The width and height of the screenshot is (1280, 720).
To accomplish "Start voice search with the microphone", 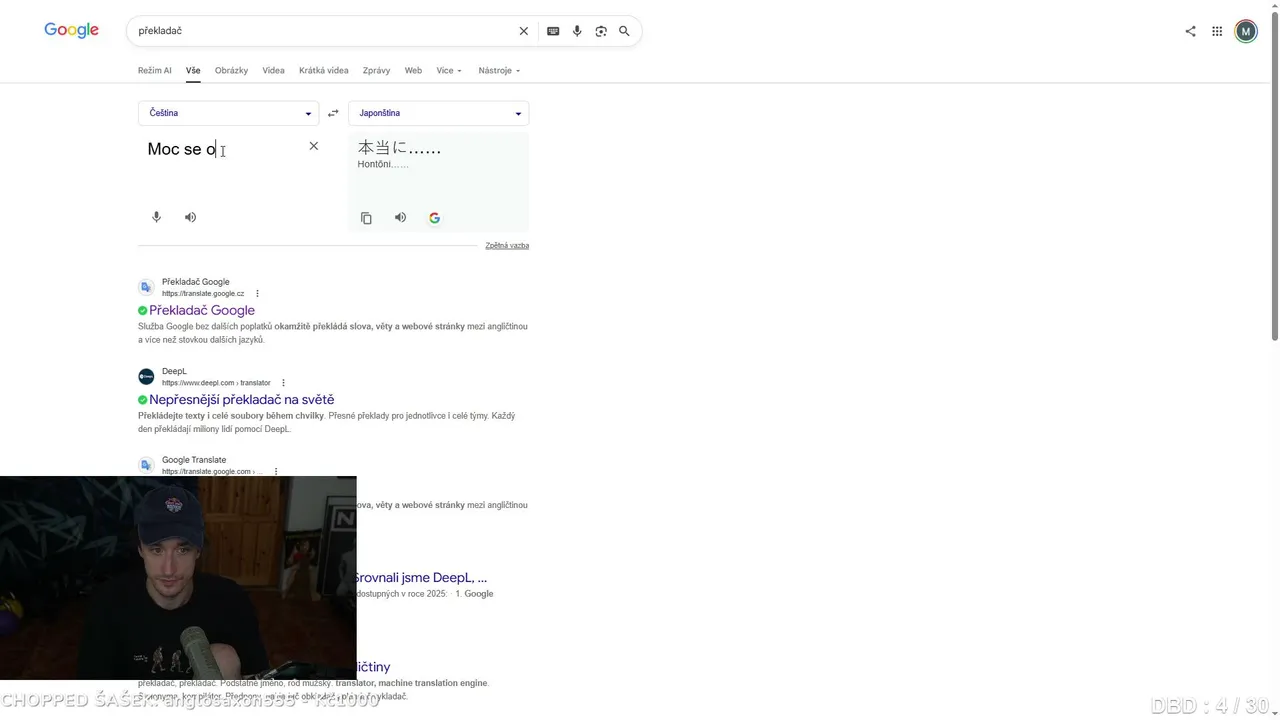I will [577, 31].
